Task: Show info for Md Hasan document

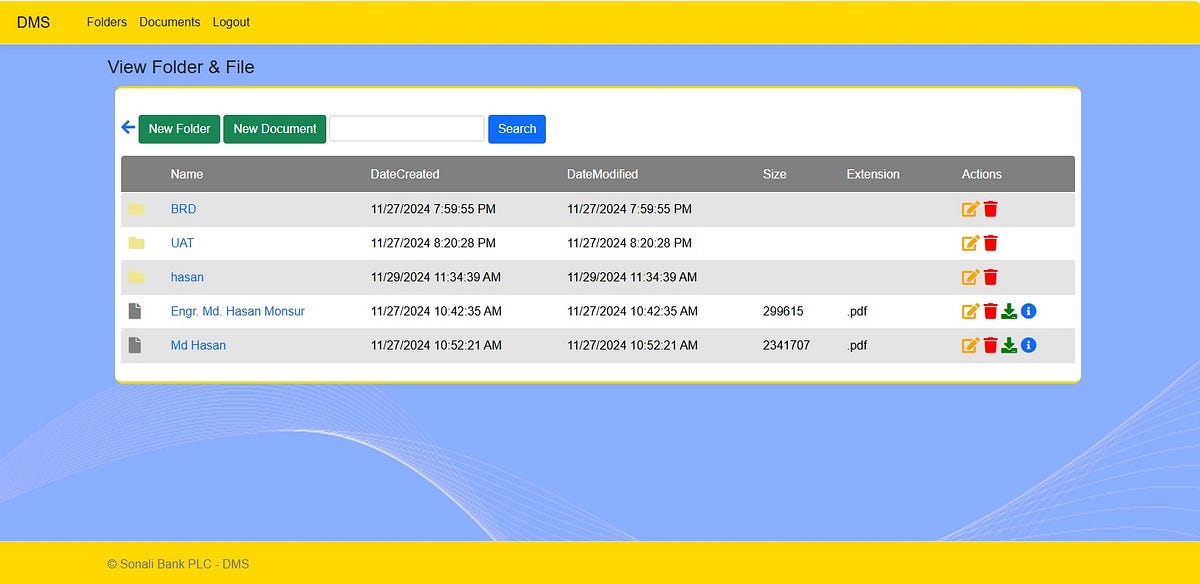Action: tap(1028, 345)
